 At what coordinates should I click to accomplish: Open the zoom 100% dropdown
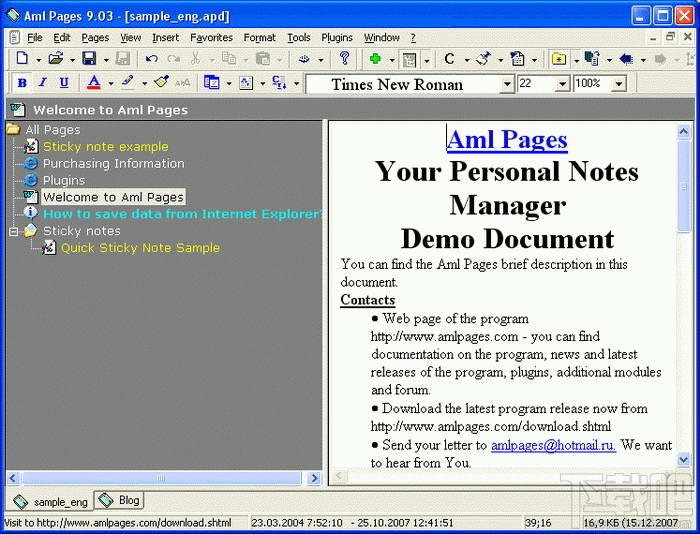click(x=619, y=84)
